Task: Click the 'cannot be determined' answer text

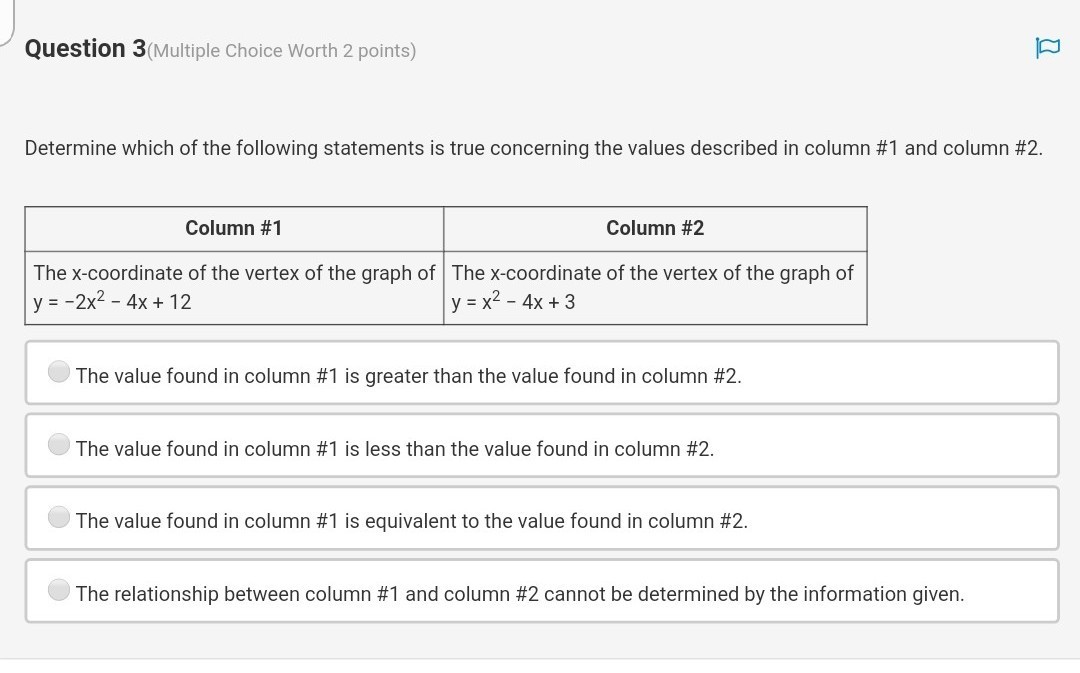Action: pyautogui.click(x=519, y=594)
